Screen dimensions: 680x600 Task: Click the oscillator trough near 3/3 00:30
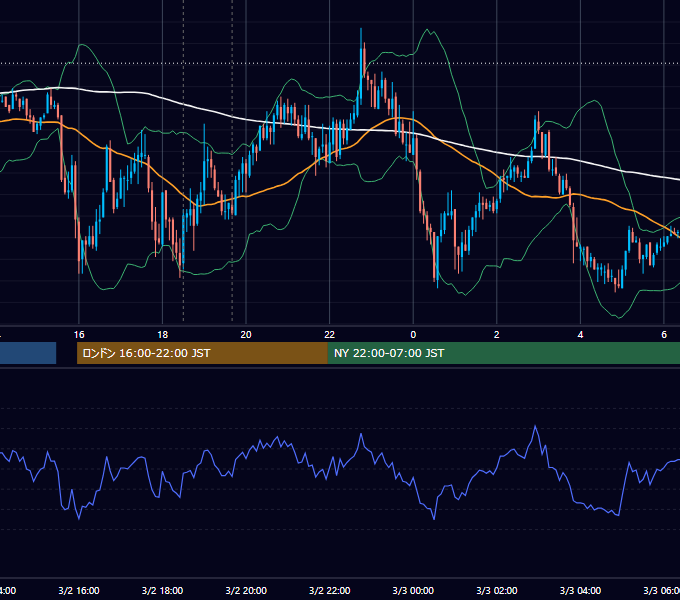pyautogui.click(x=434, y=518)
